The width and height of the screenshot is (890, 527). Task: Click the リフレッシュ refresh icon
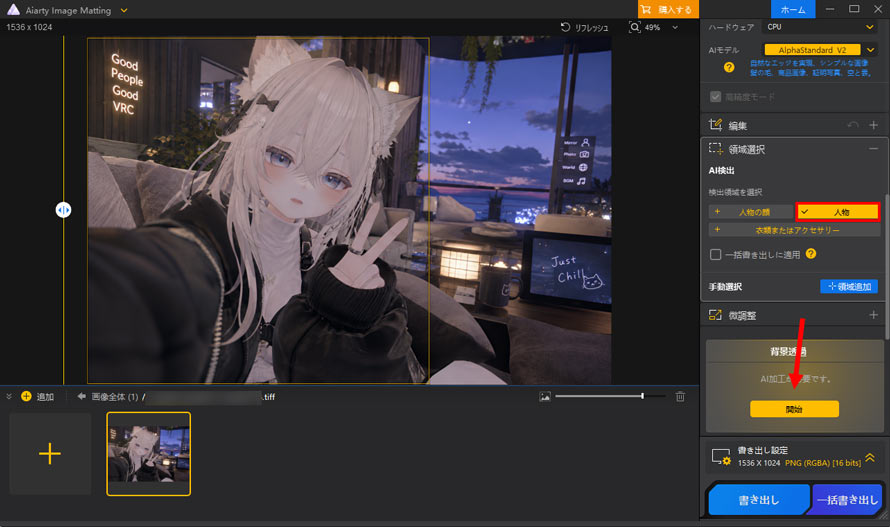pos(565,27)
